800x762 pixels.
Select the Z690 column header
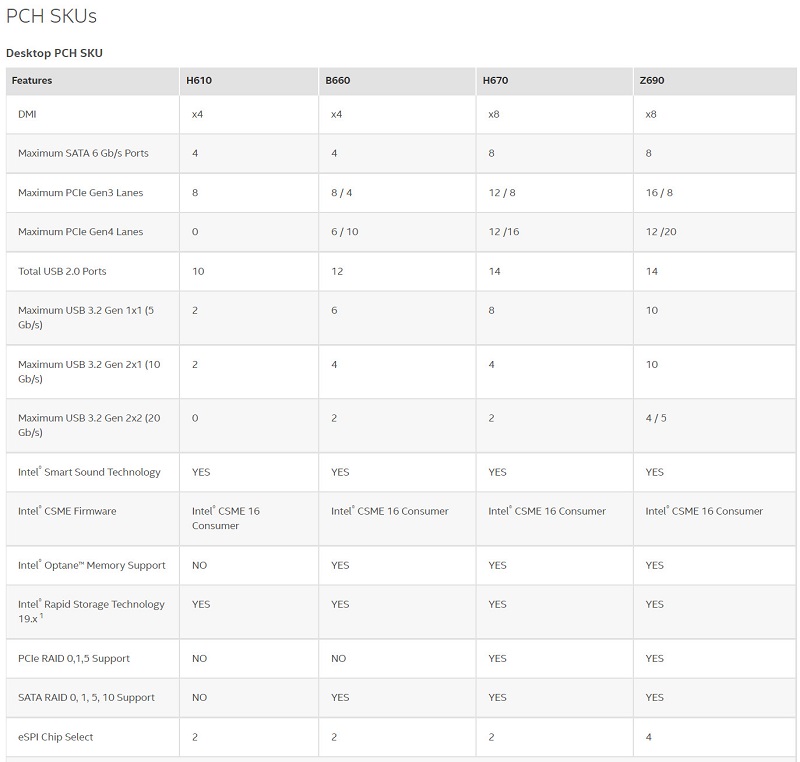[651, 80]
